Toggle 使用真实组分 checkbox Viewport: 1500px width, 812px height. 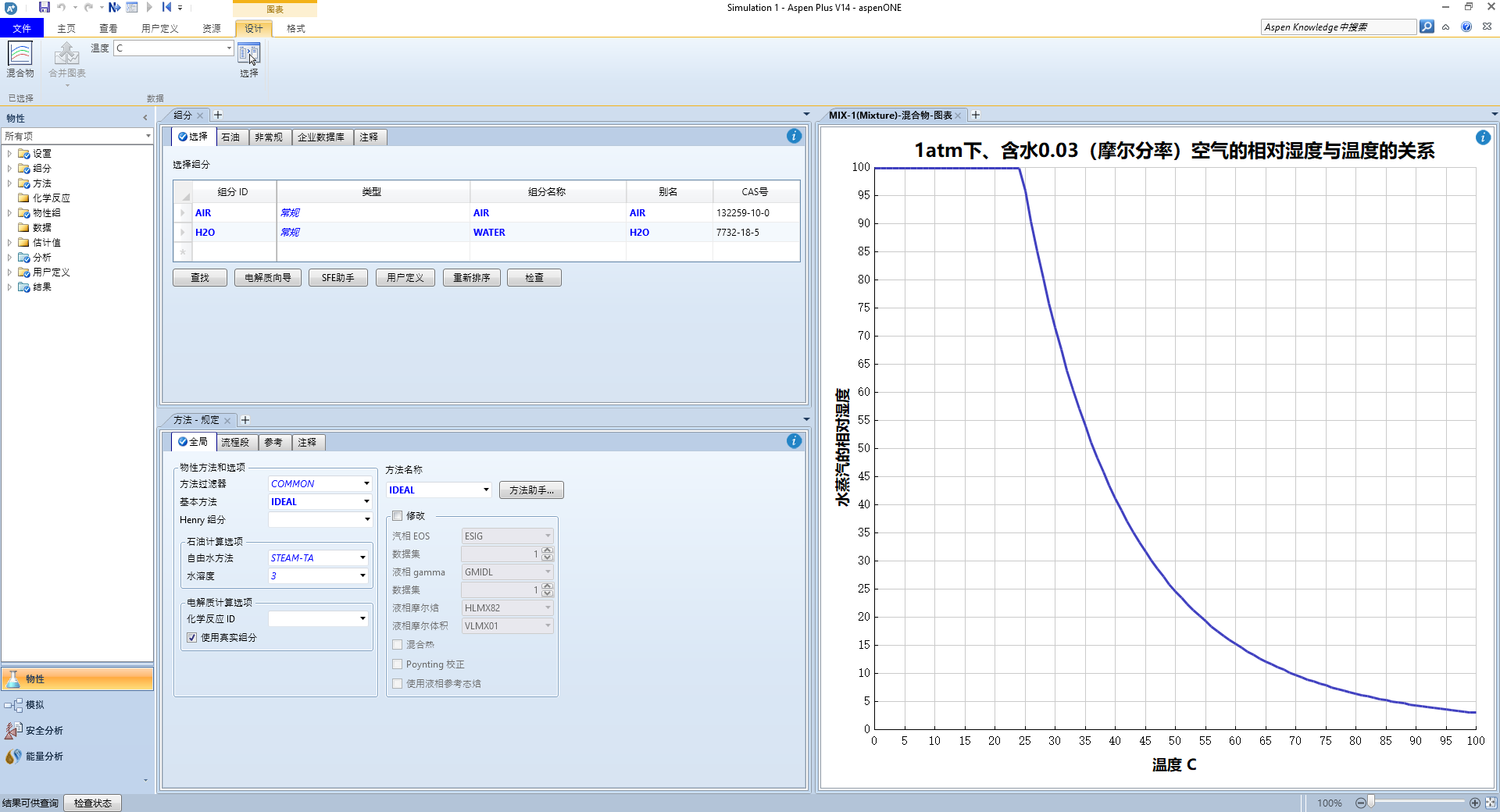click(191, 637)
